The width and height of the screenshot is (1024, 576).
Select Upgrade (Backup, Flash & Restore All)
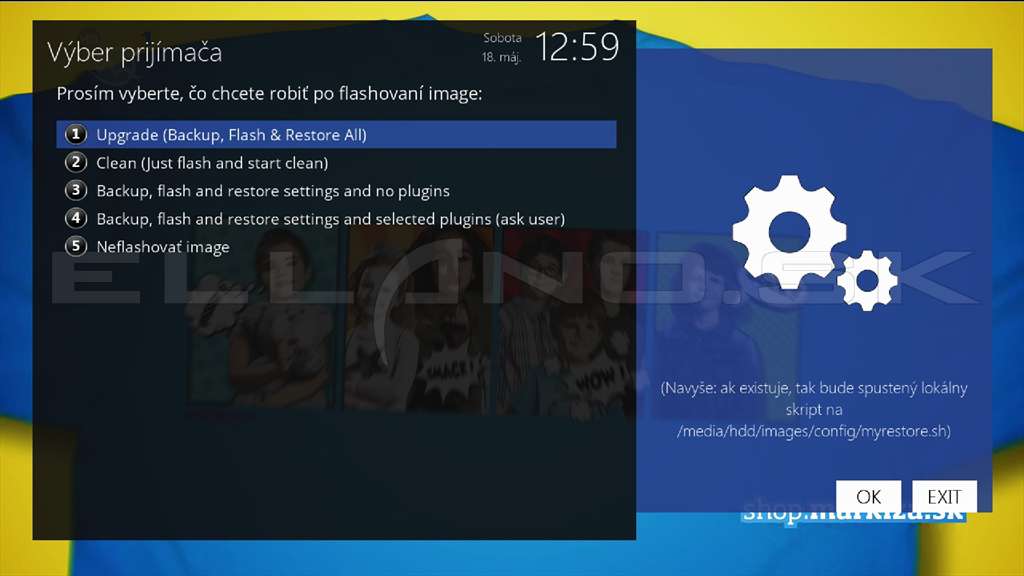coord(336,135)
